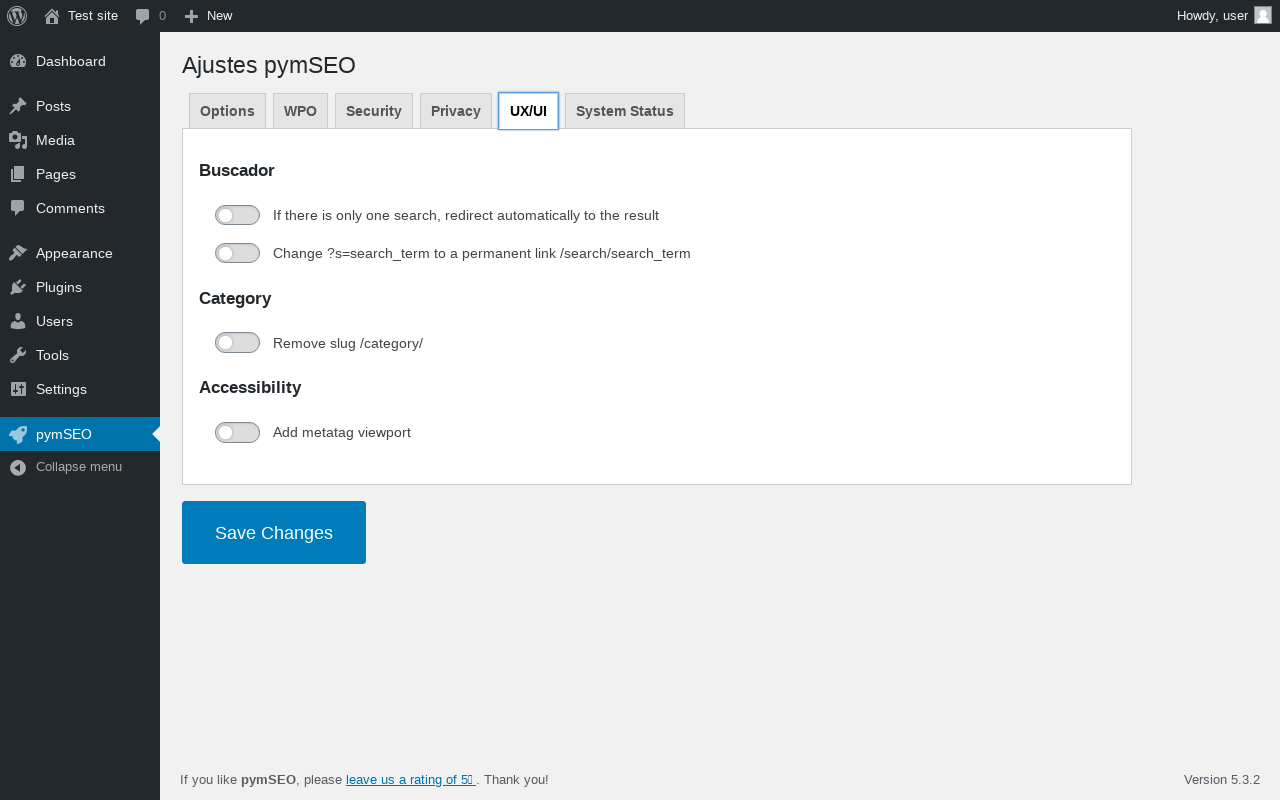The height and width of the screenshot is (800, 1280).
Task: Click the Dashboard gauge icon
Action: [x=18, y=61]
